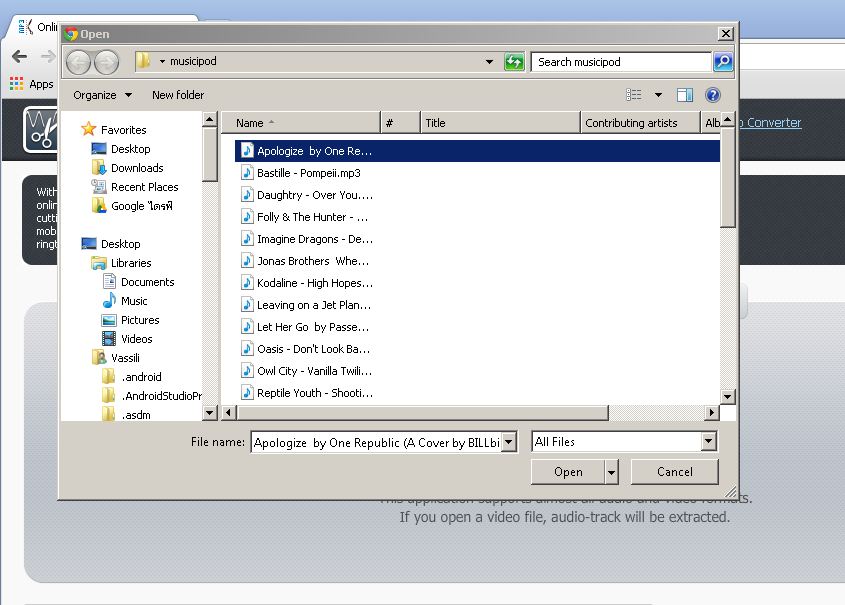Sort by Contributing artists column header
Screen dimensions: 845x605
[x=640, y=123]
